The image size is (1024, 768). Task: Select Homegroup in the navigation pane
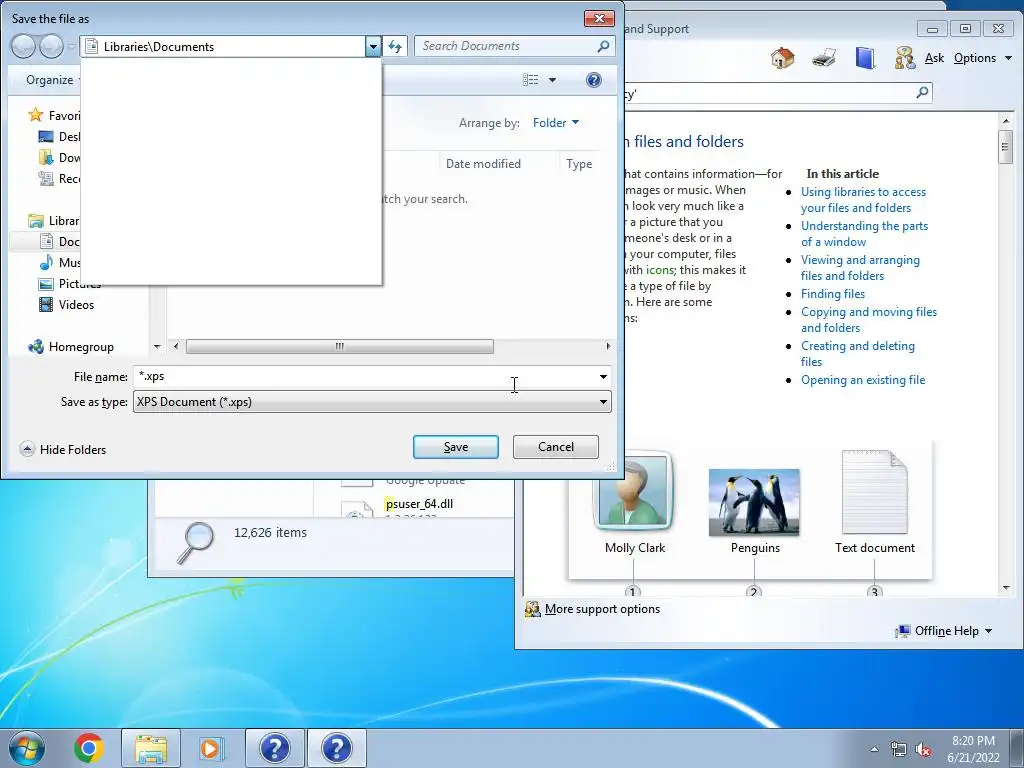click(72, 347)
